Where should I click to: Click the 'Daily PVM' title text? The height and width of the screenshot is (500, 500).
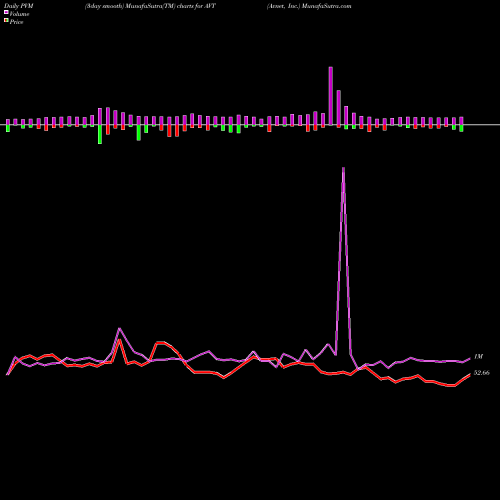(x=19, y=6)
